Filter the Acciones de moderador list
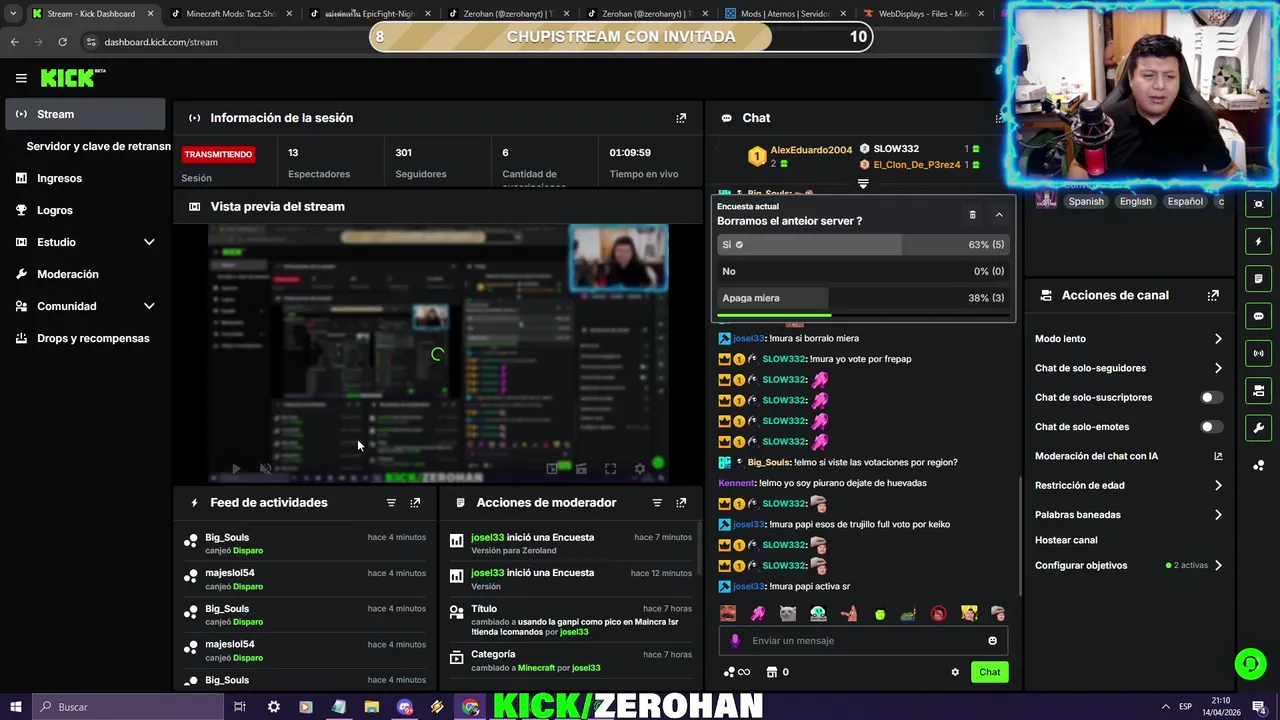This screenshot has height=720, width=1280. (657, 503)
